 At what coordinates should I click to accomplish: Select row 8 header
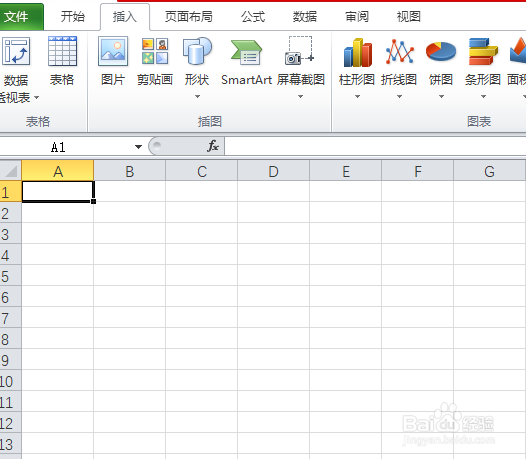pos(10,339)
